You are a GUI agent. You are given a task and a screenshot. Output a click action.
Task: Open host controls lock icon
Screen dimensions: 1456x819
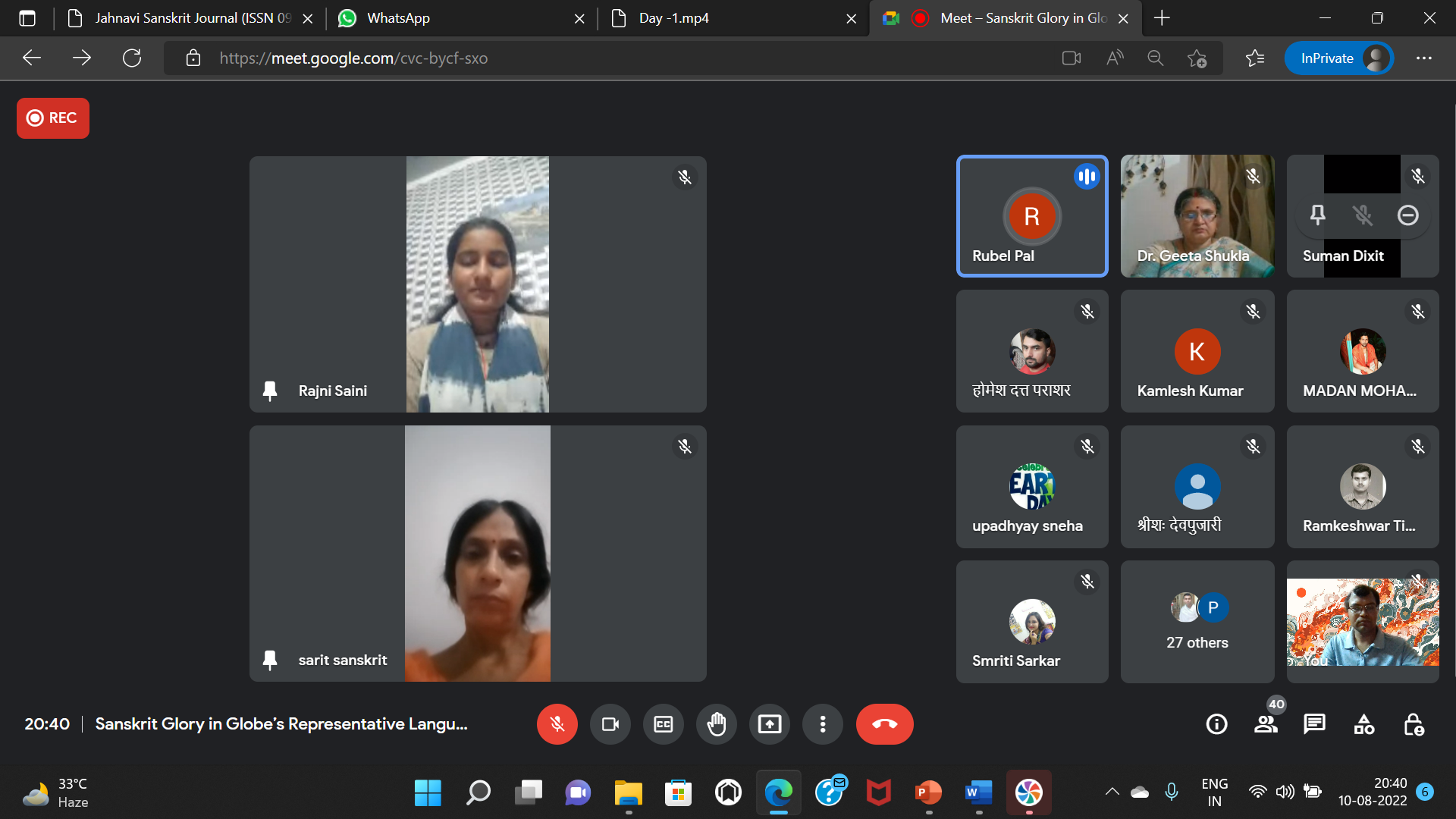[x=1413, y=724]
